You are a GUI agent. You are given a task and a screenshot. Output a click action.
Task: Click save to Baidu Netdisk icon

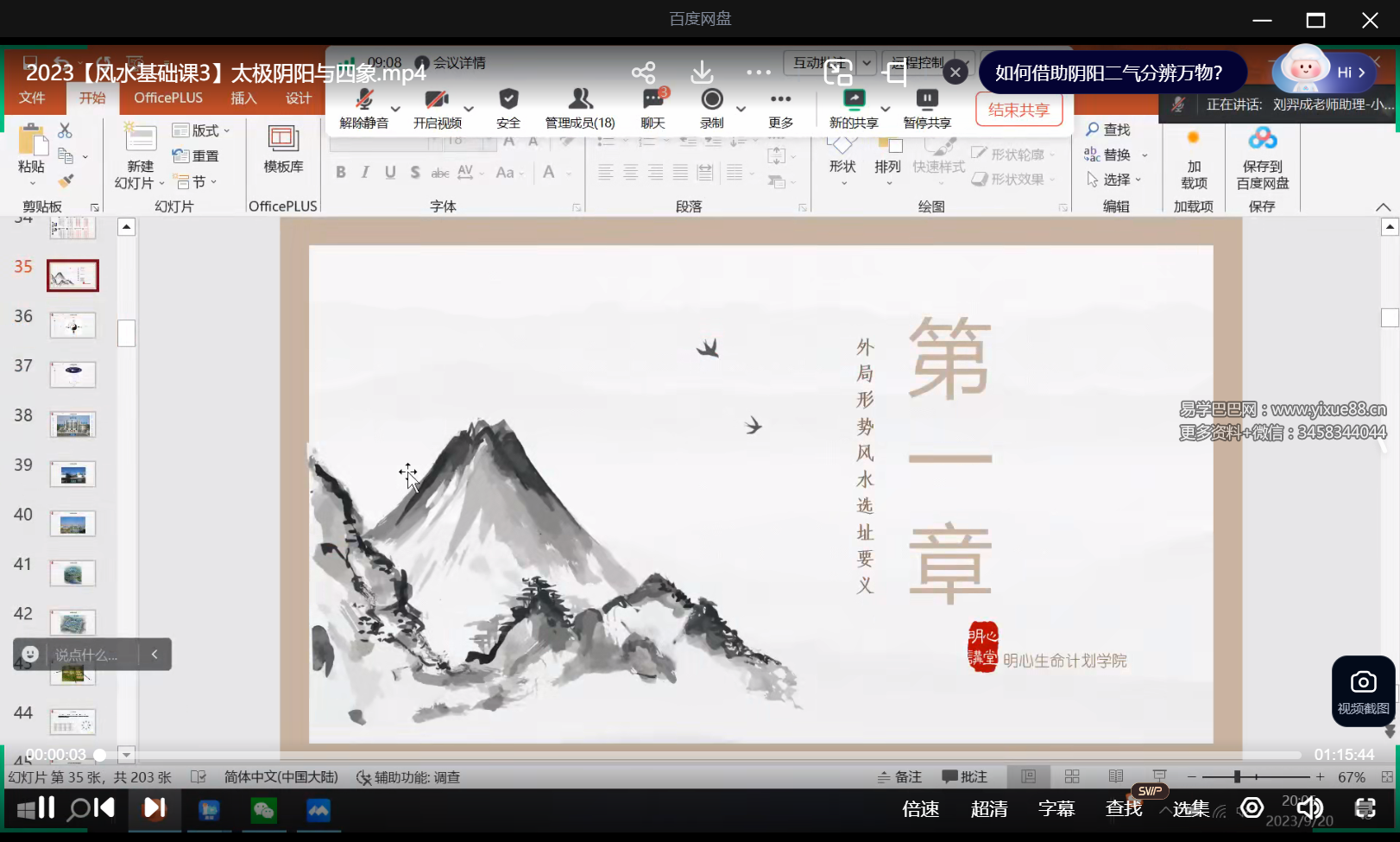coord(1262,138)
